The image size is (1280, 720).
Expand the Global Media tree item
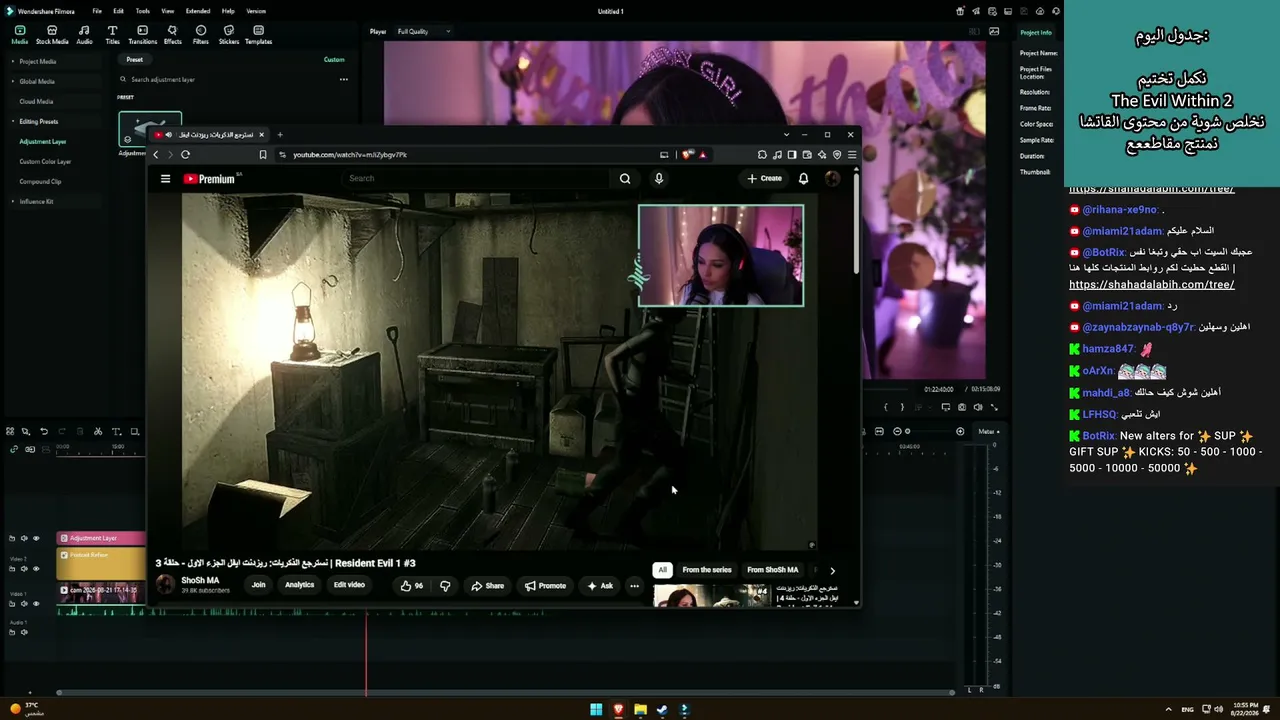coord(14,82)
